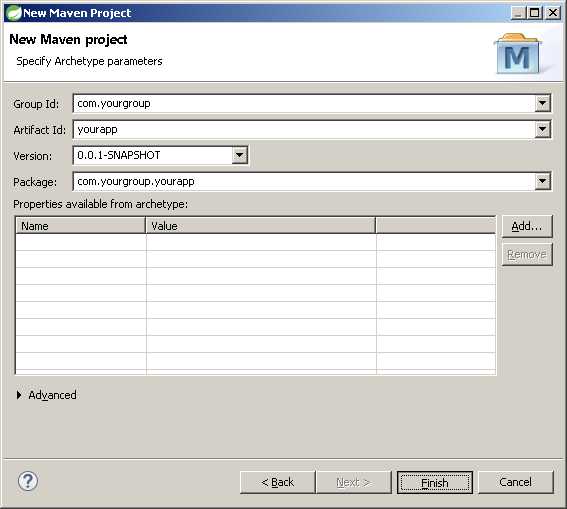This screenshot has height=509, width=567.
Task: Click the help question mark icon
Action: pyautogui.click(x=28, y=481)
